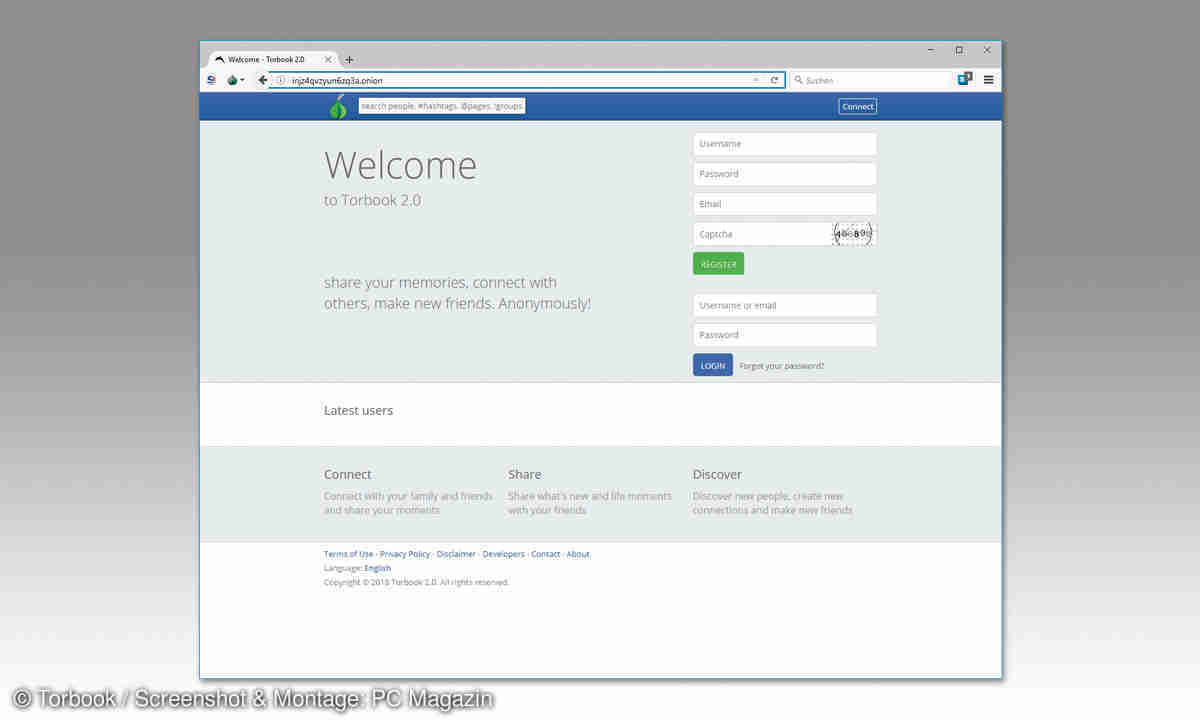Open the Tor onion button menu
This screenshot has width=1200, height=720.
[x=234, y=80]
